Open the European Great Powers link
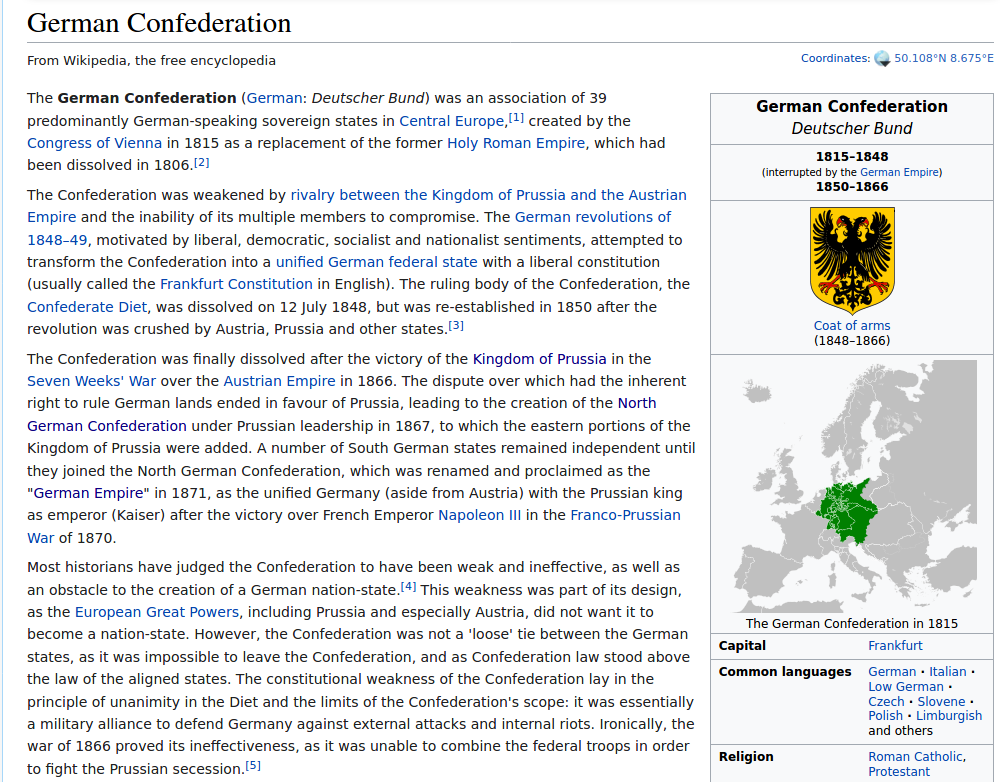Screen dimensions: 1000x782 click(157, 612)
